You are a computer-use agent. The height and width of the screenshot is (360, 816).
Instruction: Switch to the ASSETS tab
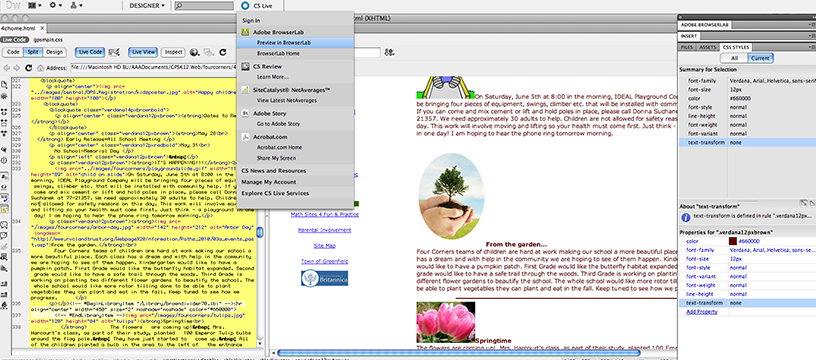(x=708, y=47)
